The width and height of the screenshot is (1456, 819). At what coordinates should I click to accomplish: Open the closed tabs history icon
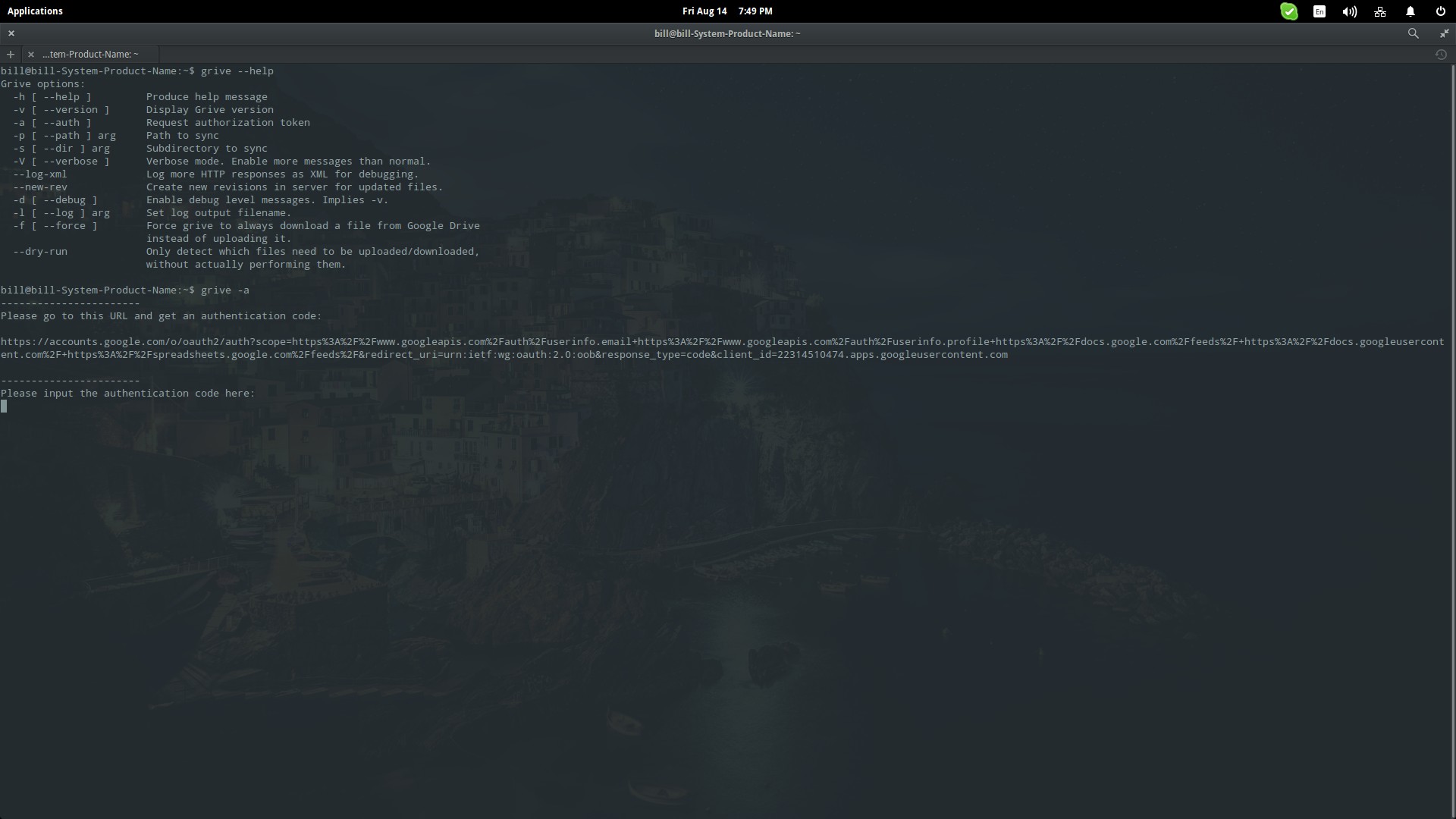click(x=1441, y=55)
